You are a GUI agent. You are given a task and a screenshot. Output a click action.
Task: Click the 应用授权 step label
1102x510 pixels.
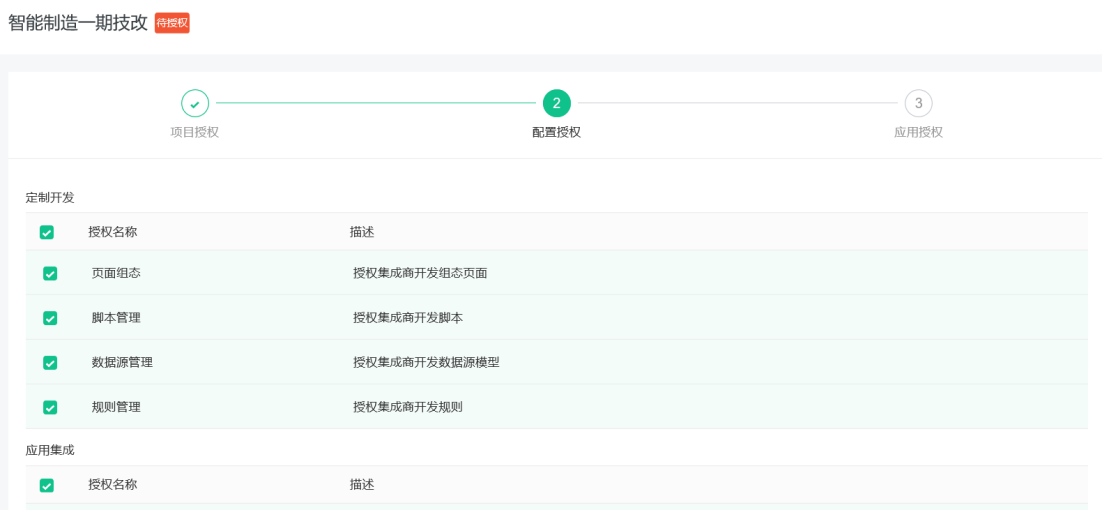tap(919, 133)
